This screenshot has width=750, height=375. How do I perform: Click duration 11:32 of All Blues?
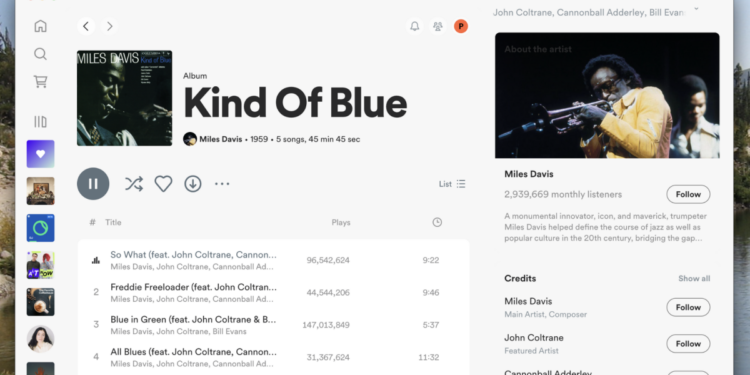point(429,358)
